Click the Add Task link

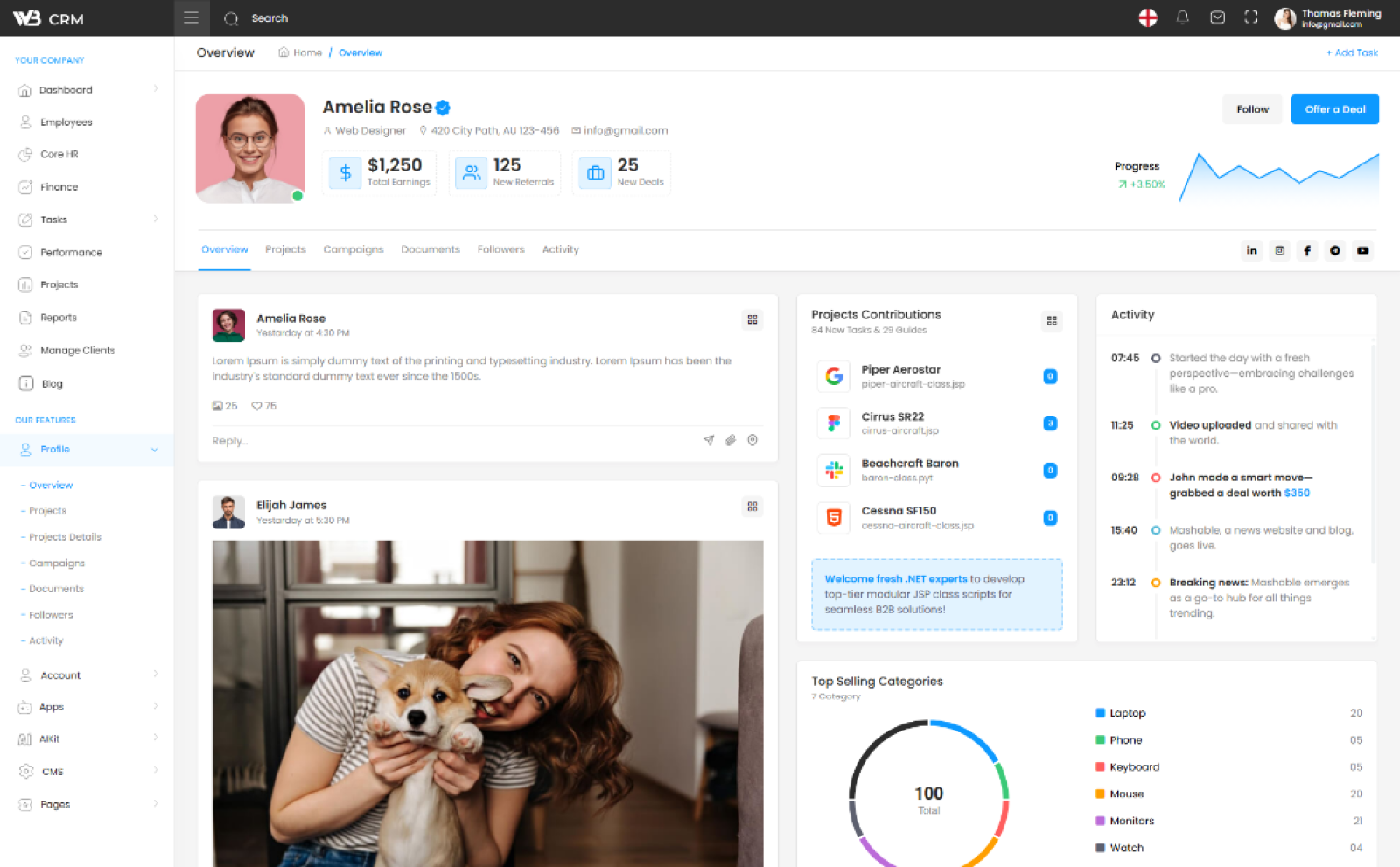click(x=1352, y=52)
